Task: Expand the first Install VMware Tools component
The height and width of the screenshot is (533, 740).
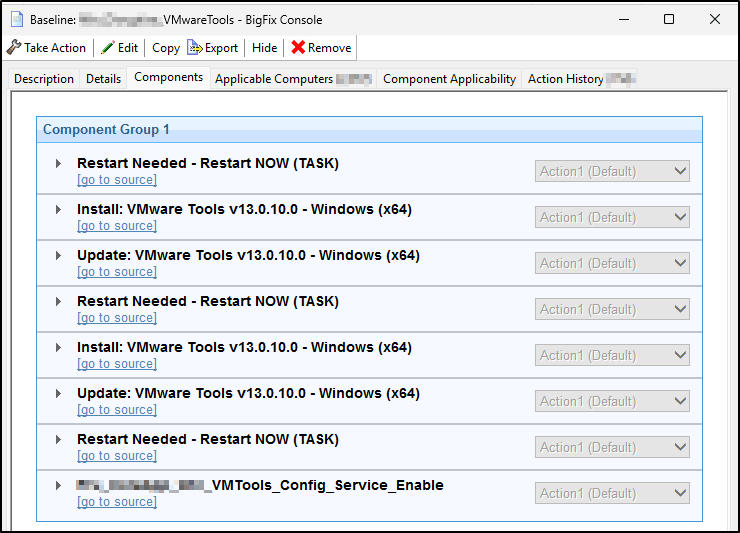Action: (x=59, y=210)
